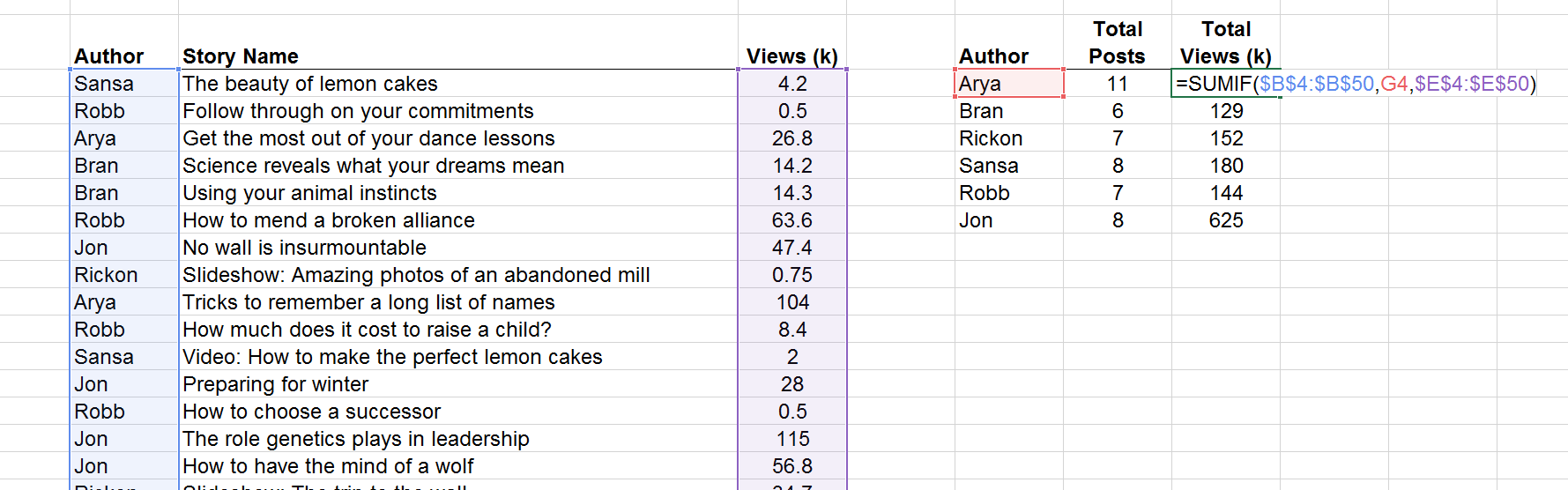The image size is (1568, 490).
Task: Click Sansa's total views value 180
Action: pos(1225,166)
